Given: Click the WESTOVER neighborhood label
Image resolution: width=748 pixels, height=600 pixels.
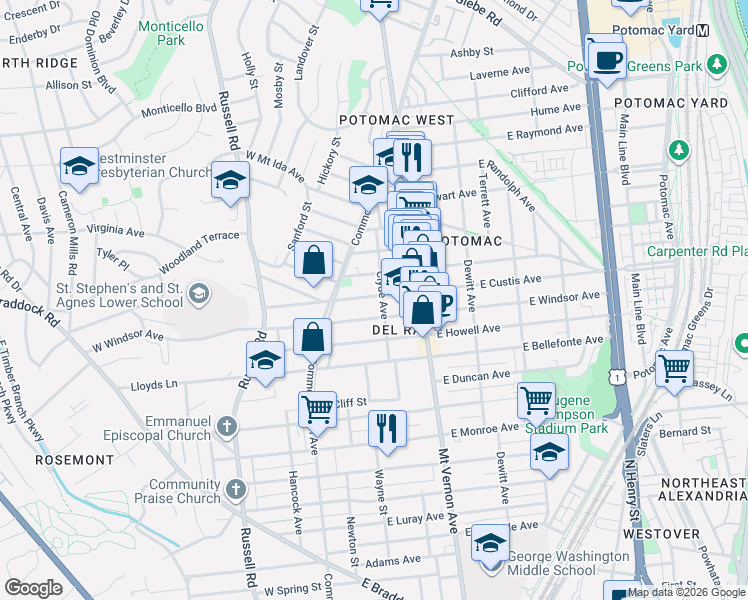Looking at the screenshot, I should pos(661,534).
